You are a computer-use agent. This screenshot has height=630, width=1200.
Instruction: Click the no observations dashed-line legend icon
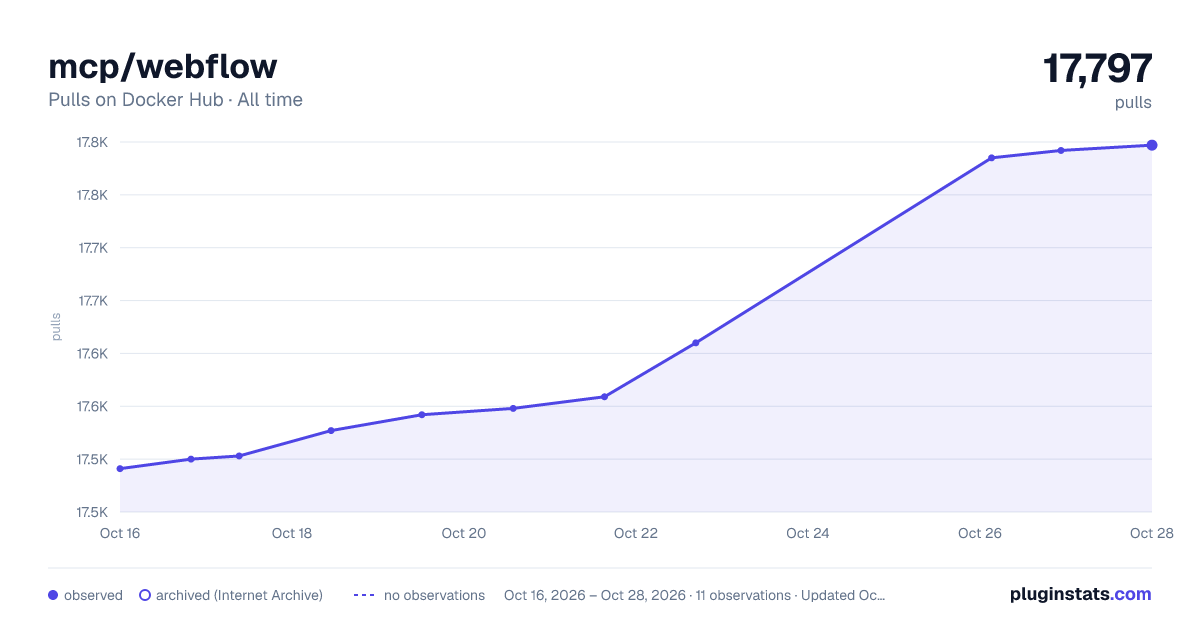[364, 595]
